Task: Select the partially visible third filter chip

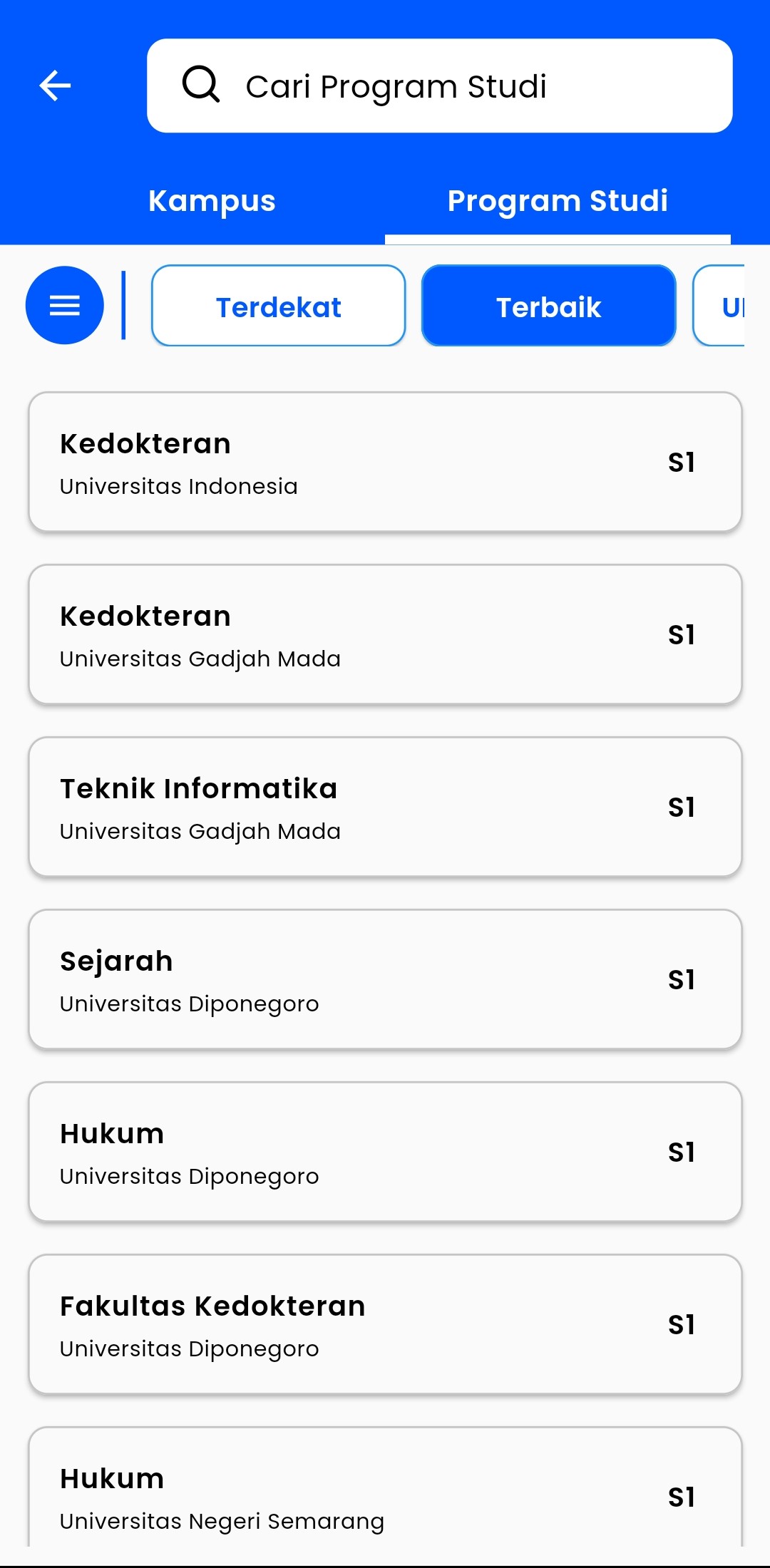Action: (x=722, y=306)
